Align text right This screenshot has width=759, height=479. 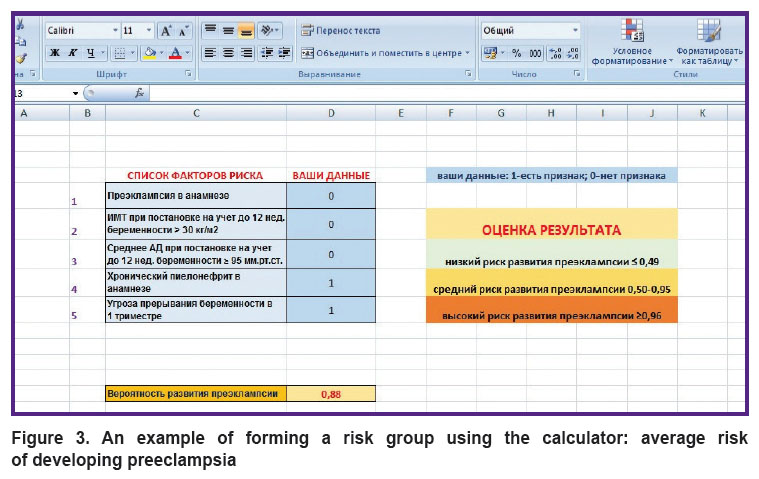(x=246, y=53)
